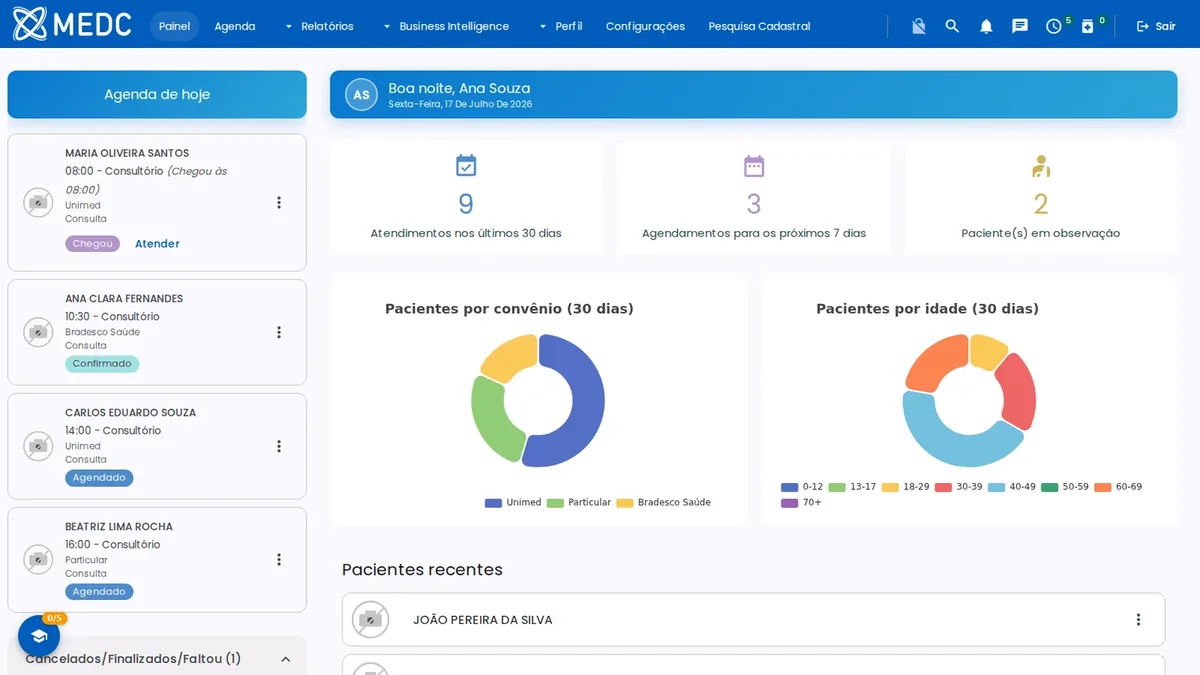Click Paciente(s) em observação text

(1041, 233)
